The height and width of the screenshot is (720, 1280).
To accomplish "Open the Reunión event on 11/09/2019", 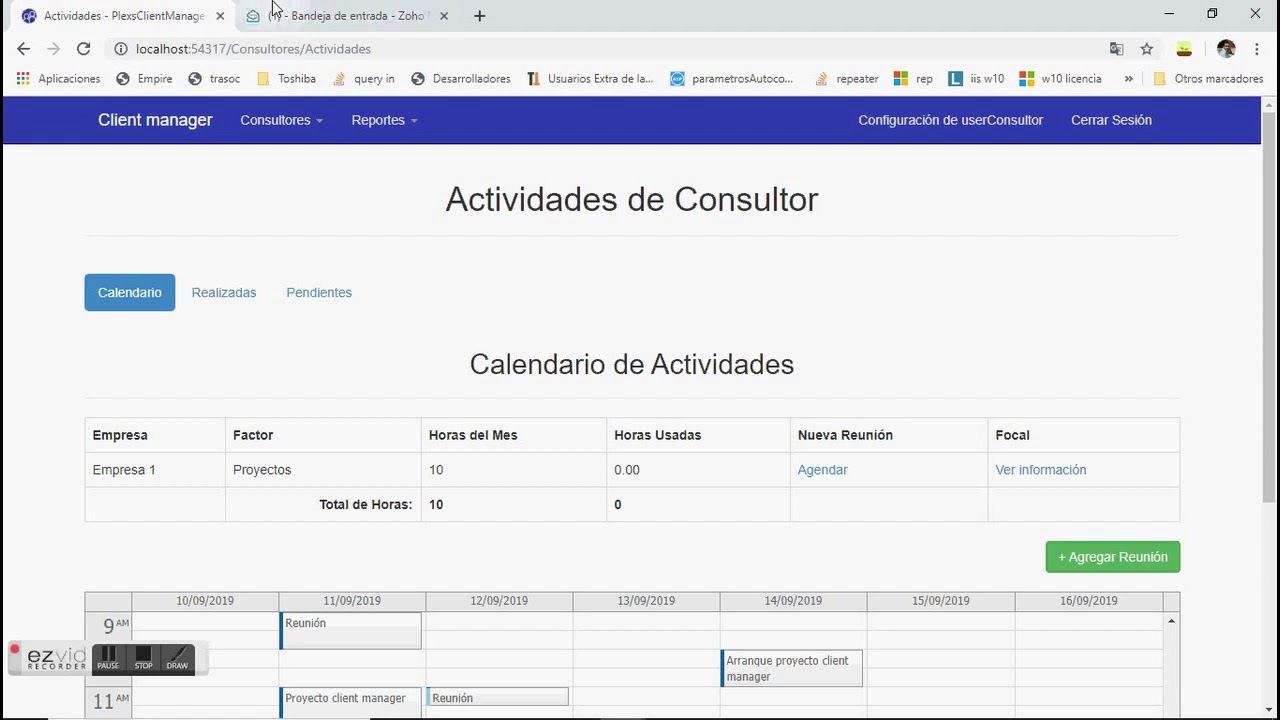I will (350, 631).
